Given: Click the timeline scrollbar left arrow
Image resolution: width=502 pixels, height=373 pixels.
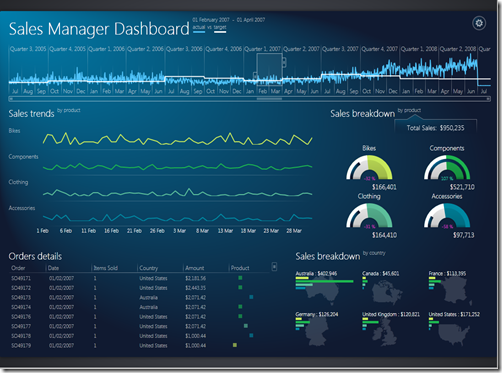Looking at the screenshot, I should (x=11, y=99).
